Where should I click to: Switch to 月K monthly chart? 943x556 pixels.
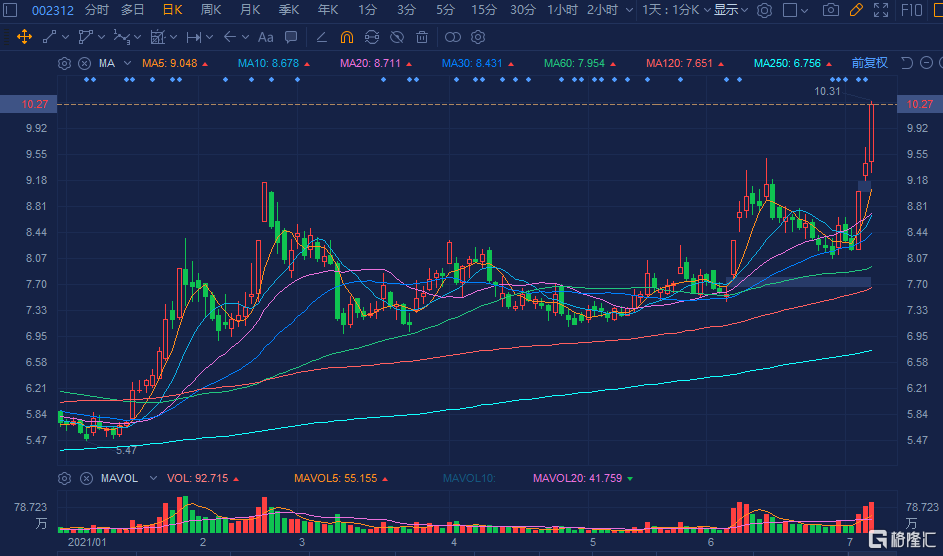tap(250, 10)
